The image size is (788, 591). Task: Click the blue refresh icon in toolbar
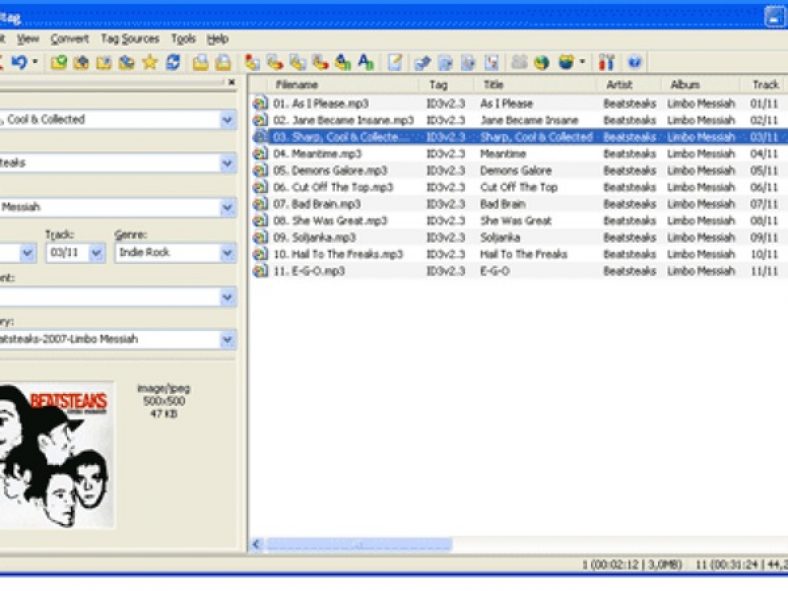coord(173,62)
